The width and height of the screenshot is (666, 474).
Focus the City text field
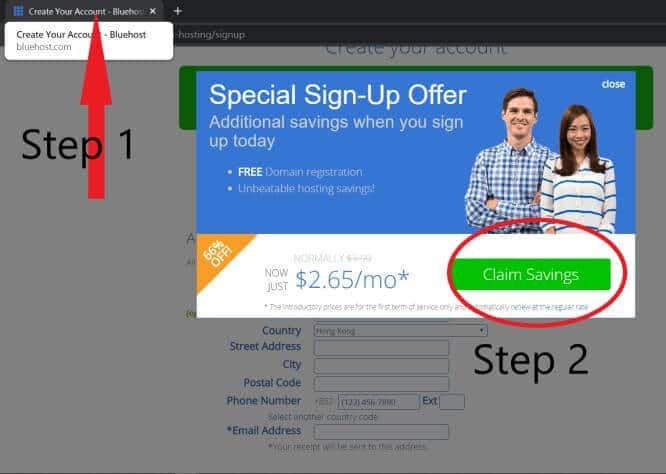coord(381,365)
